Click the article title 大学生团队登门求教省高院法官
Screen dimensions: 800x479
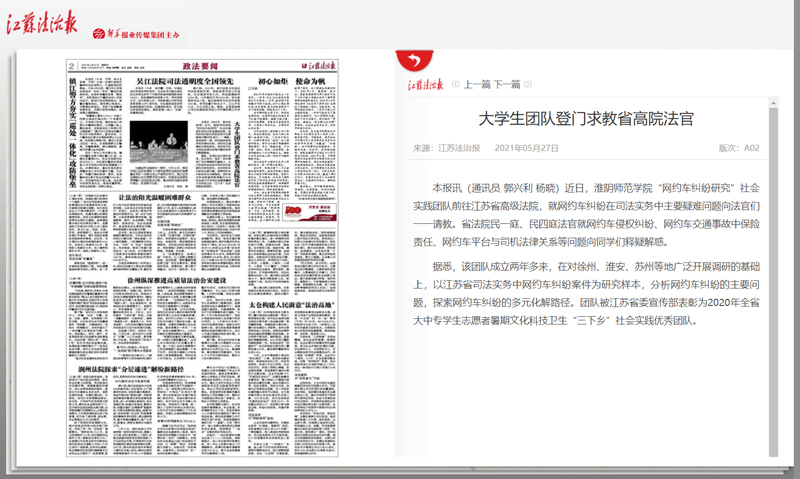click(585, 119)
